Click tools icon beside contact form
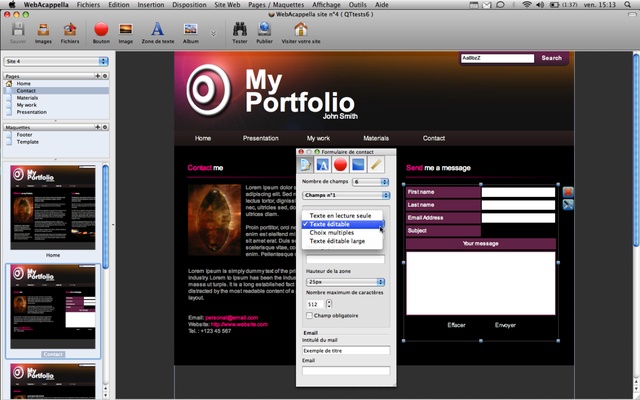Screen dimensions: 640x400 (x=568, y=205)
